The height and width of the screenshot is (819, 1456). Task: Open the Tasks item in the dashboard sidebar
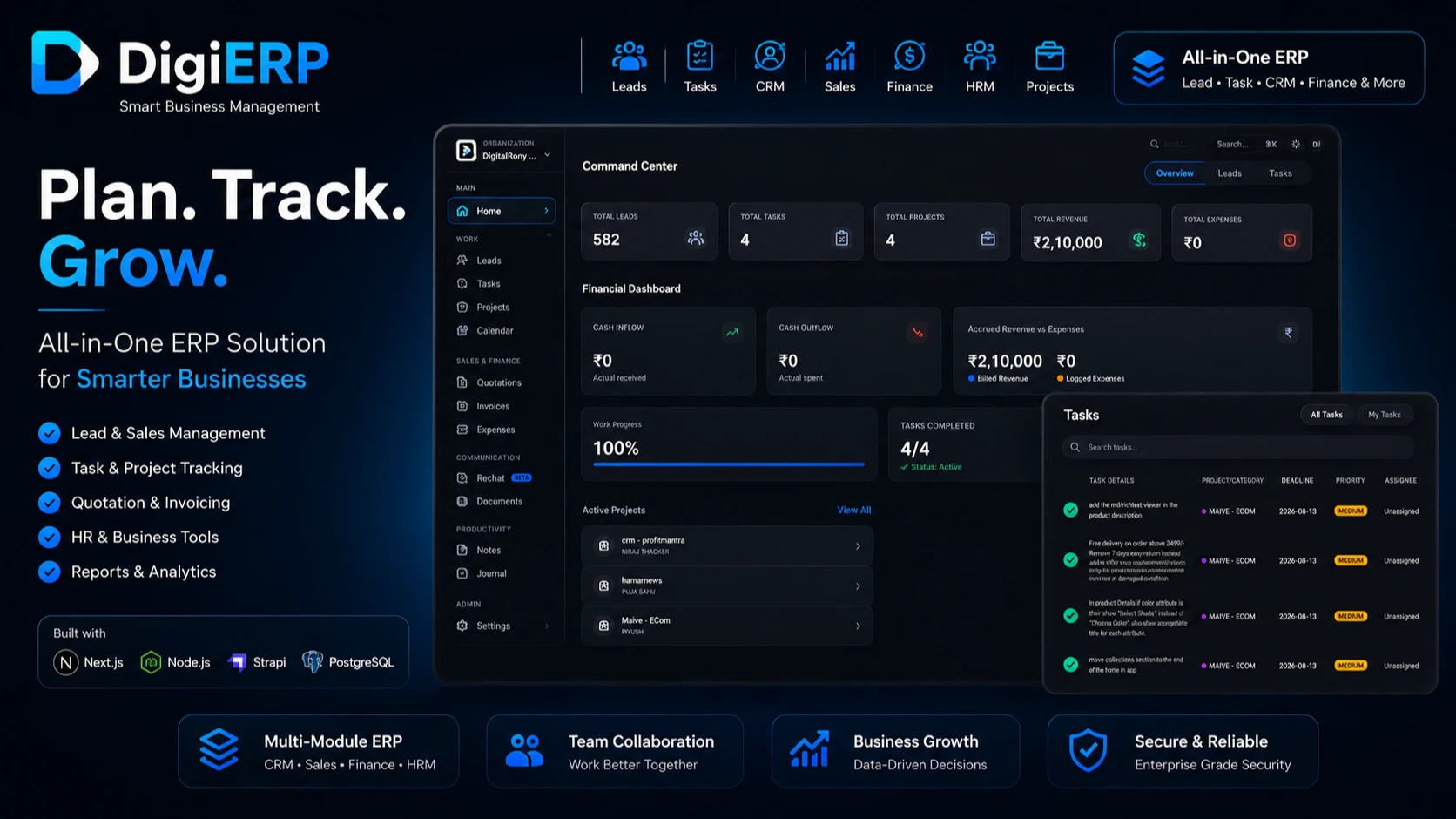489,284
